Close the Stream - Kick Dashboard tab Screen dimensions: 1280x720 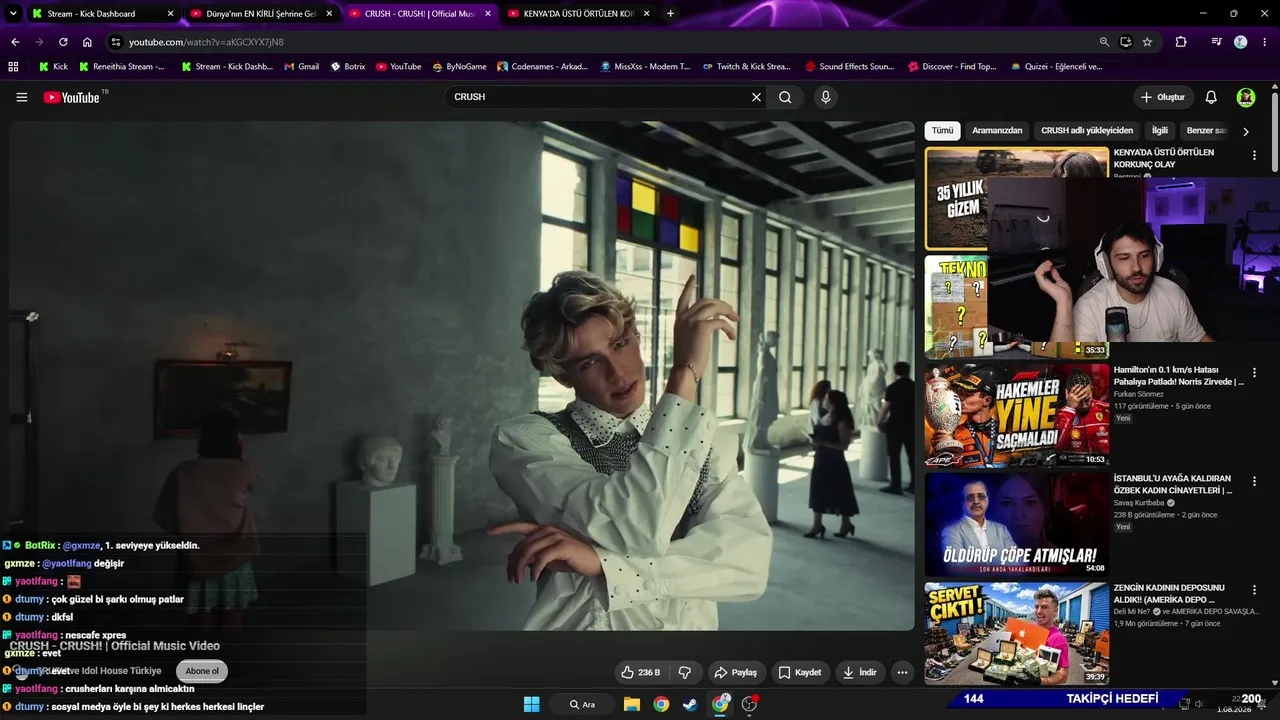170,14
